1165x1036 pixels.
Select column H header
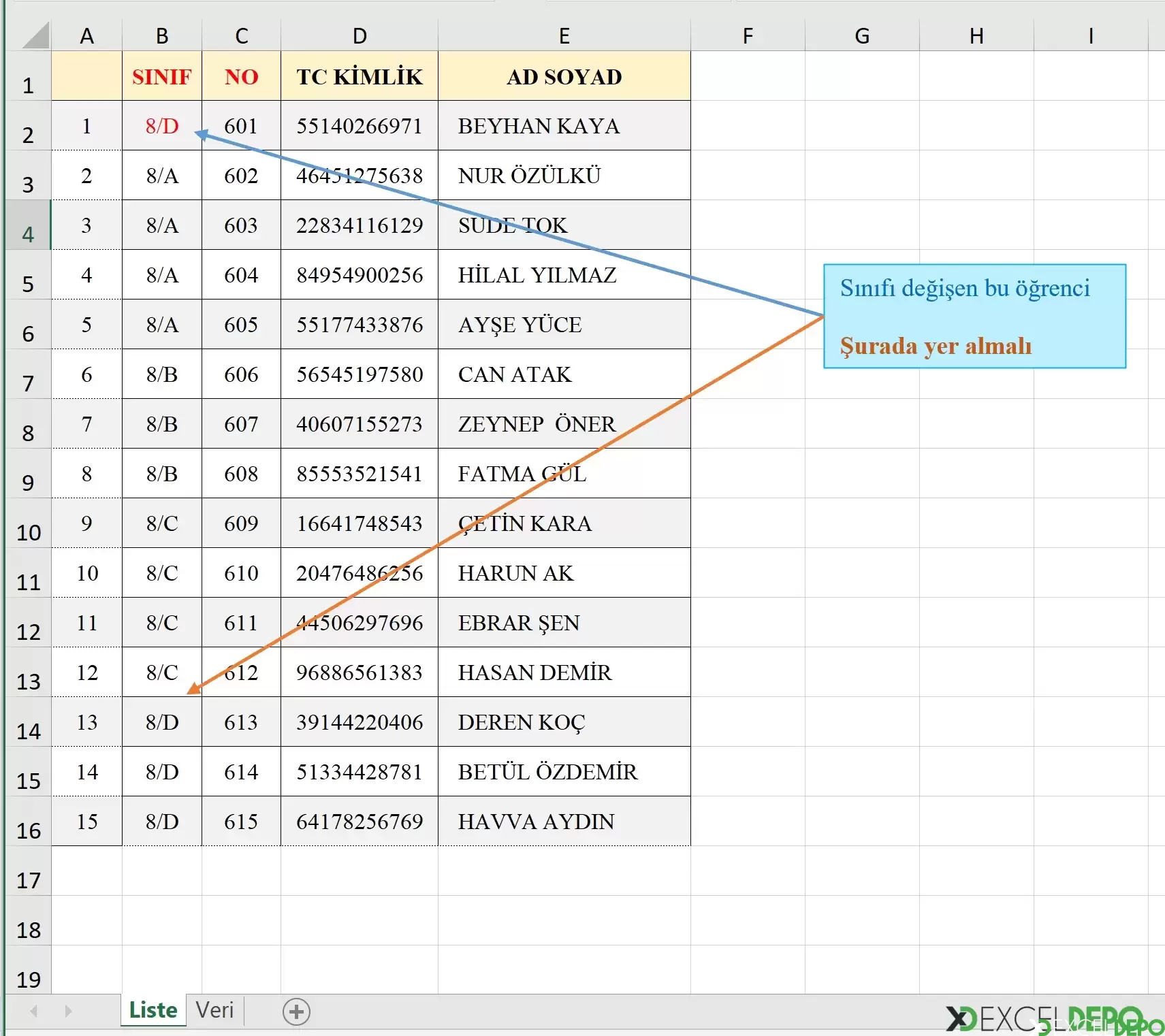[976, 35]
